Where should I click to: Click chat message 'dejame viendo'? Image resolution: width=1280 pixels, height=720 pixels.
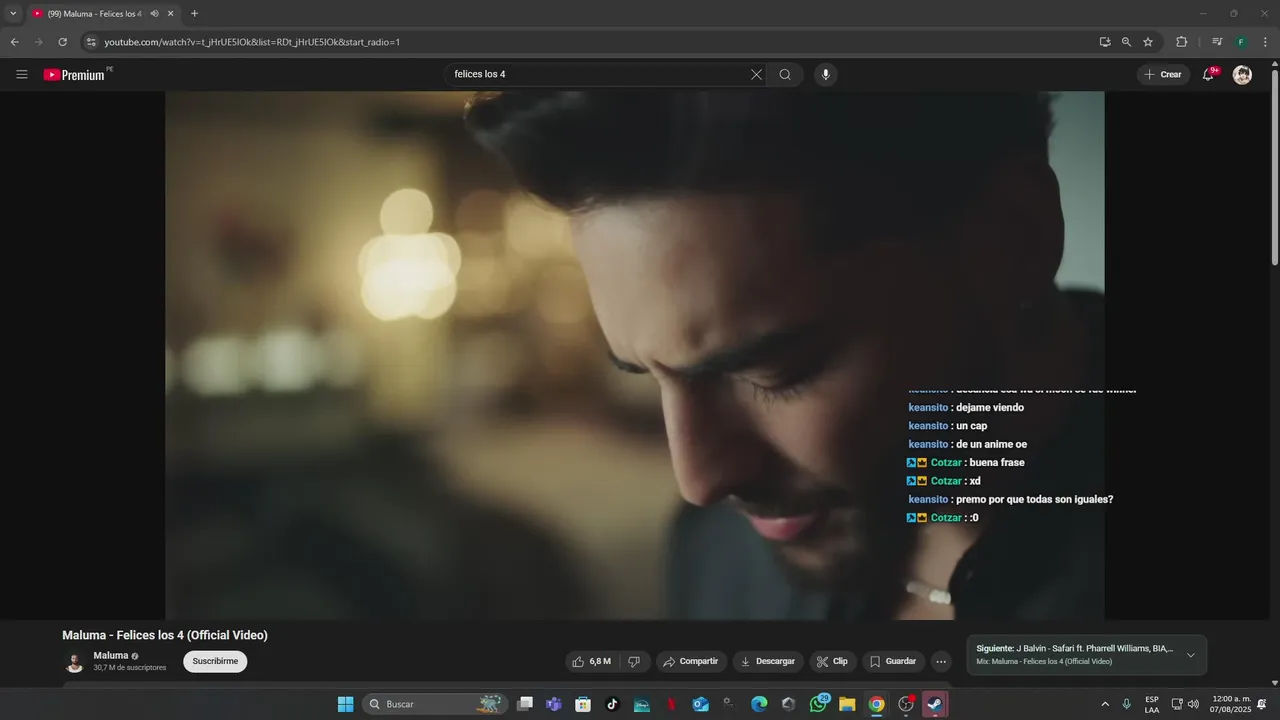pos(990,408)
